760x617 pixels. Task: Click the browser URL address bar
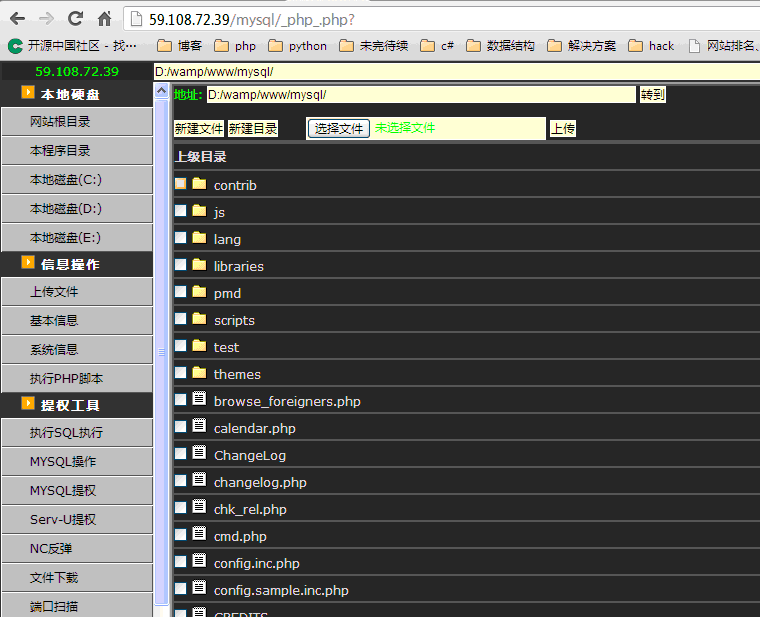(442, 19)
